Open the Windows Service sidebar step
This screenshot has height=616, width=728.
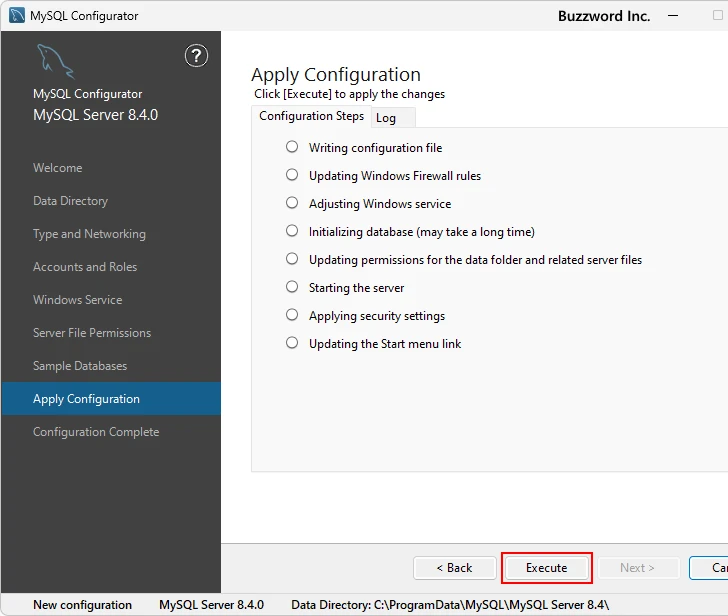pyautogui.click(x=78, y=300)
